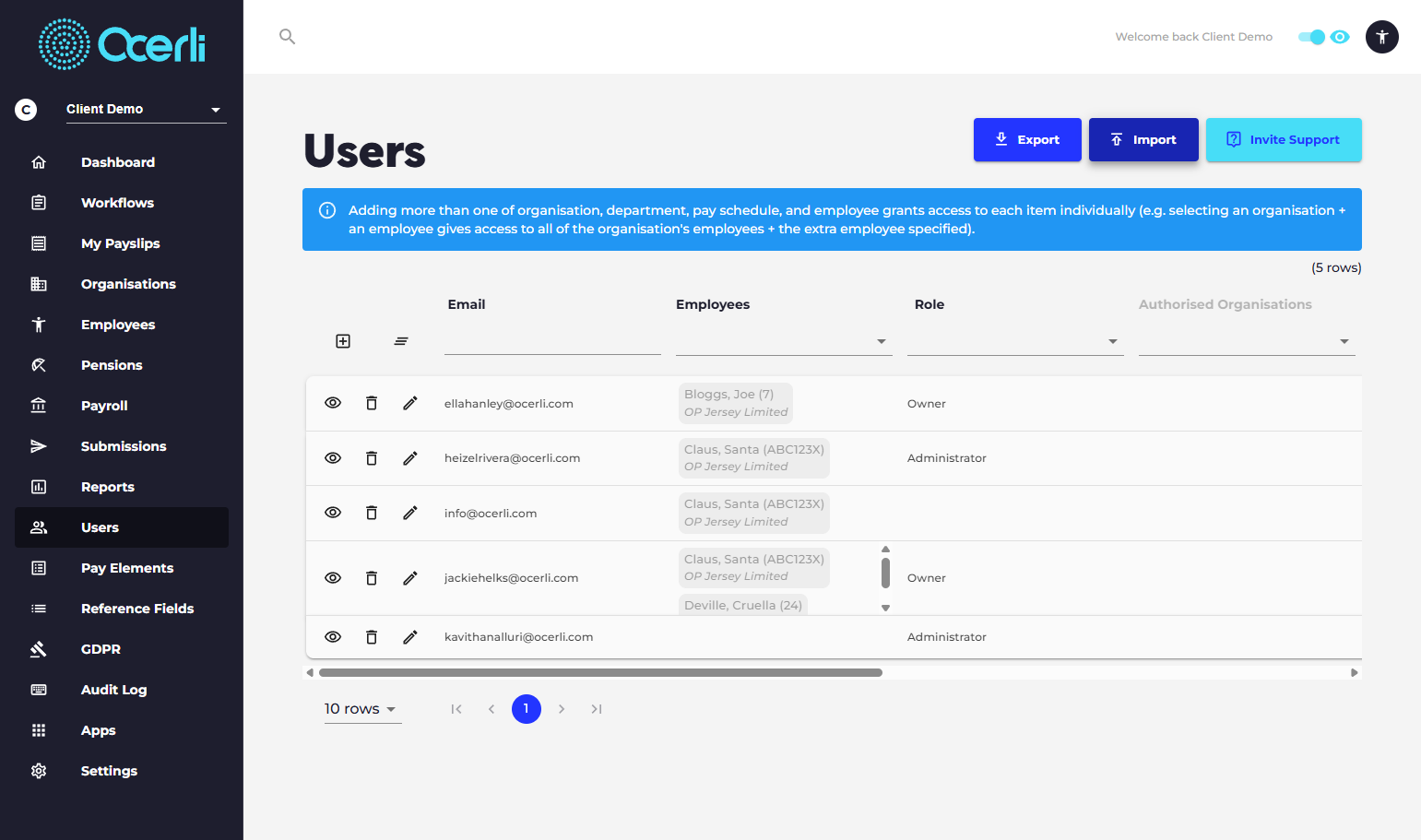Screen dimensions: 1421x840
Task: Open the accessibility menu icon
Action: (1381, 37)
